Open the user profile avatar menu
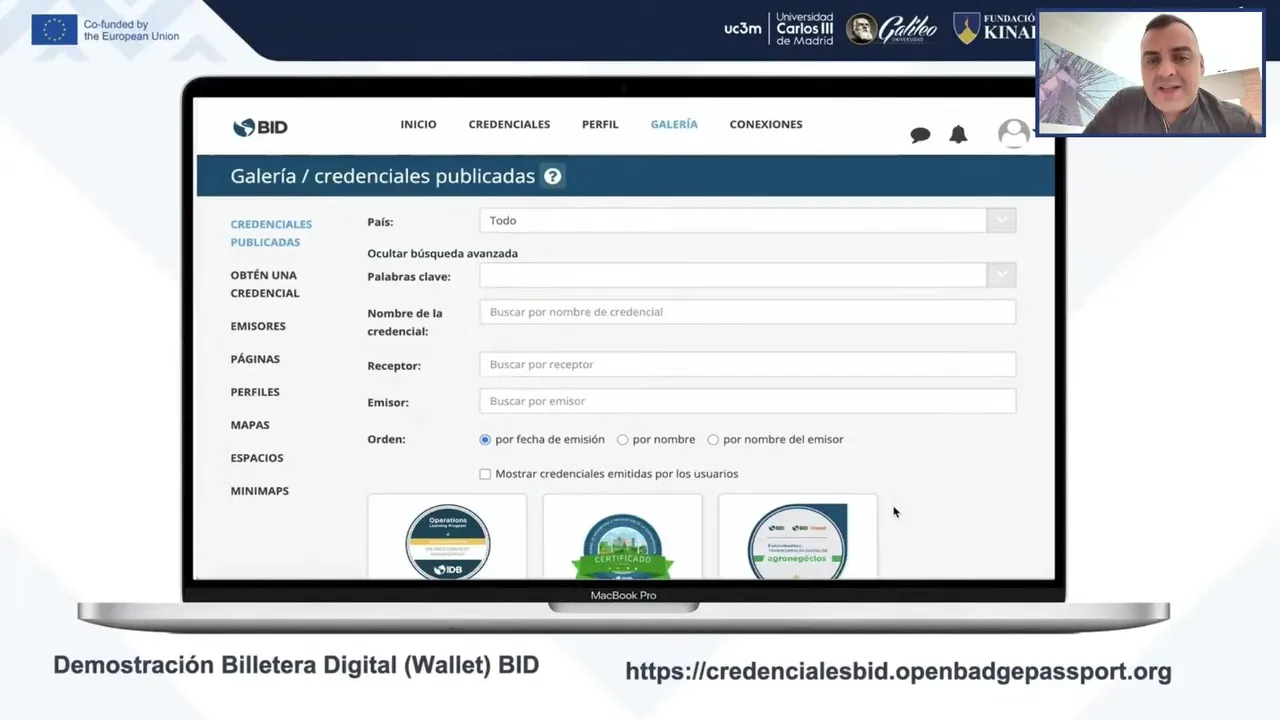The image size is (1280, 720). [x=1014, y=133]
